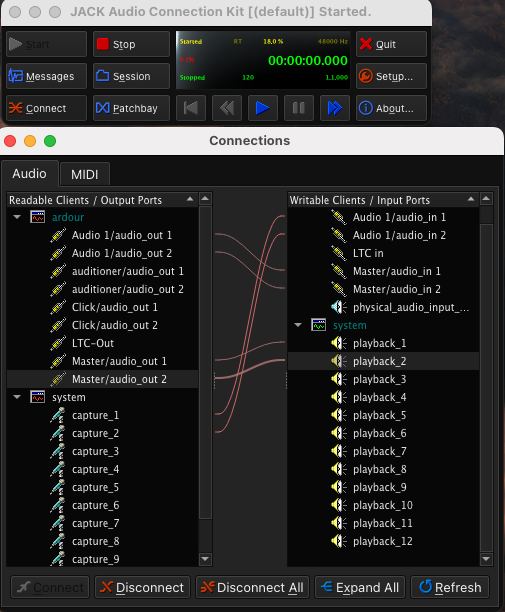Click output ports scrollbar up arrow
505x612 pixels.
coord(205,199)
